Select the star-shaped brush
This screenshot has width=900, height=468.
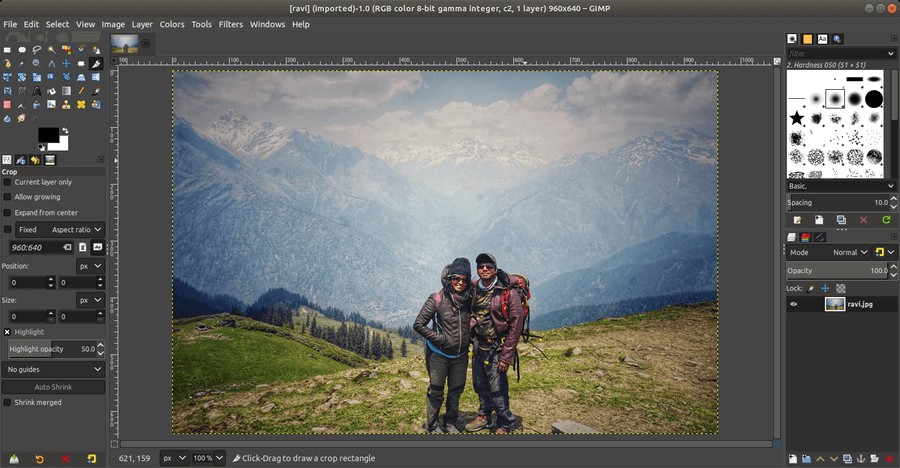[797, 118]
